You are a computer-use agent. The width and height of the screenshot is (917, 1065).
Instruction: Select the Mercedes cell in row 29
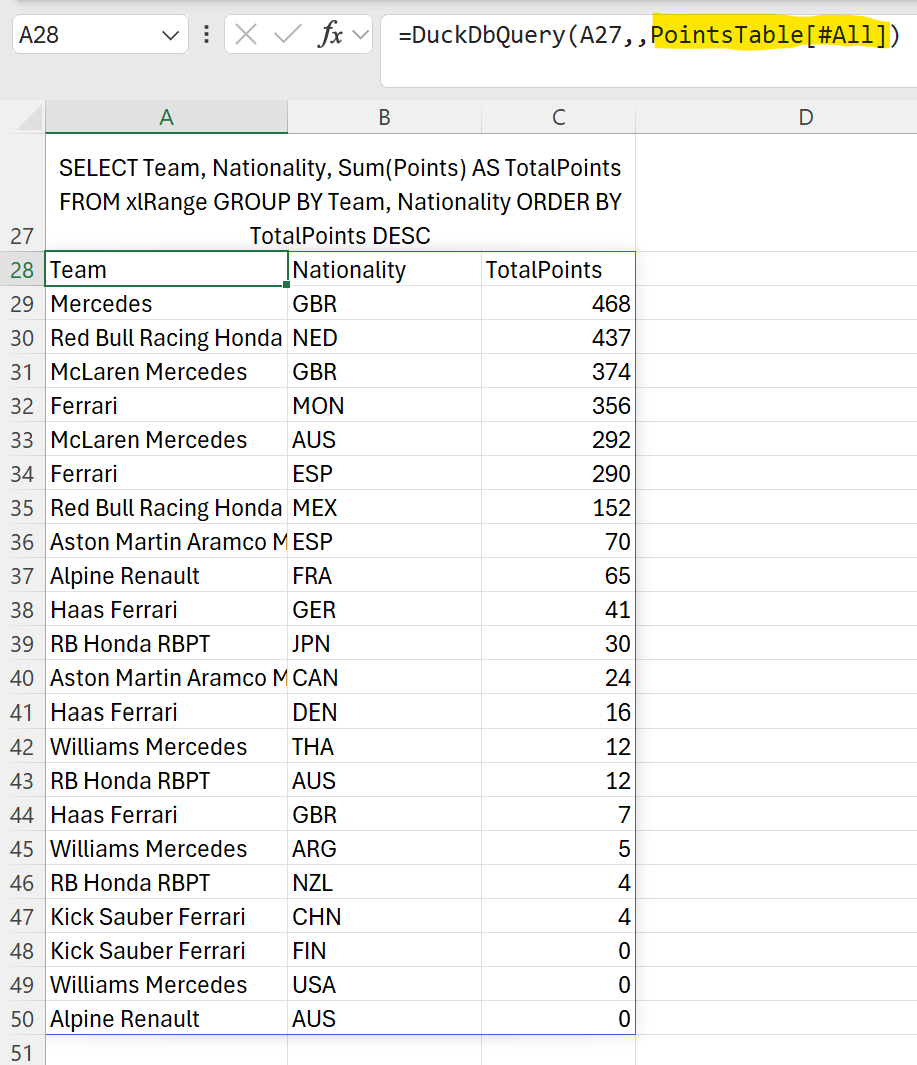[166, 304]
